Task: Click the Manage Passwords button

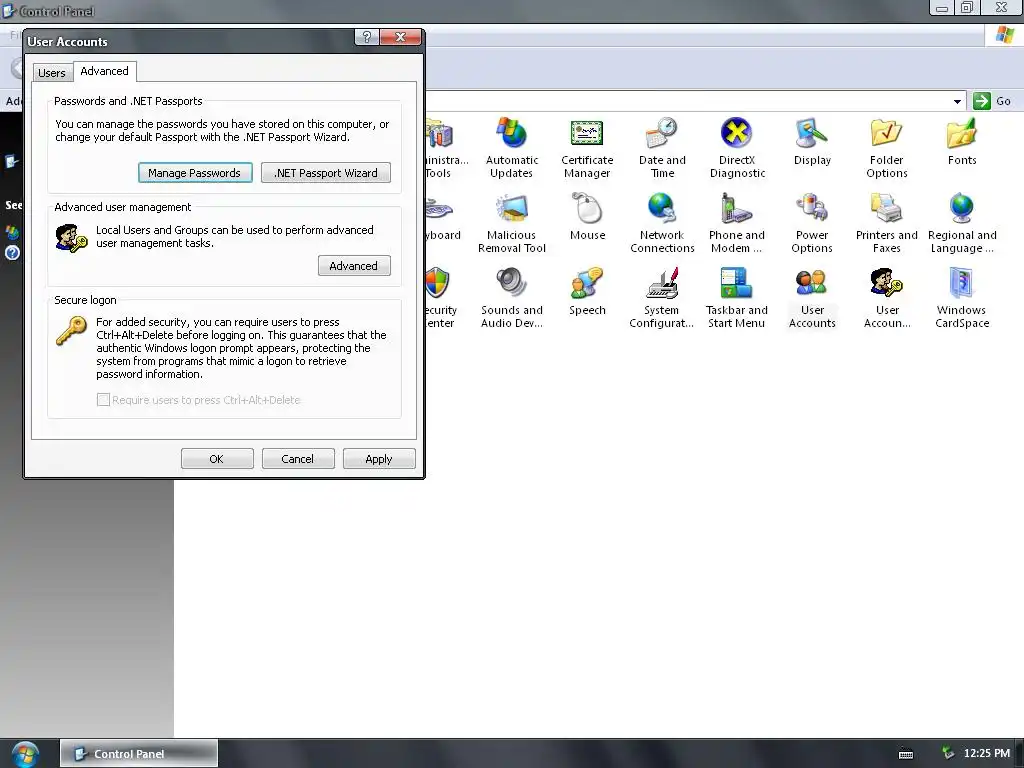Action: 195,173
